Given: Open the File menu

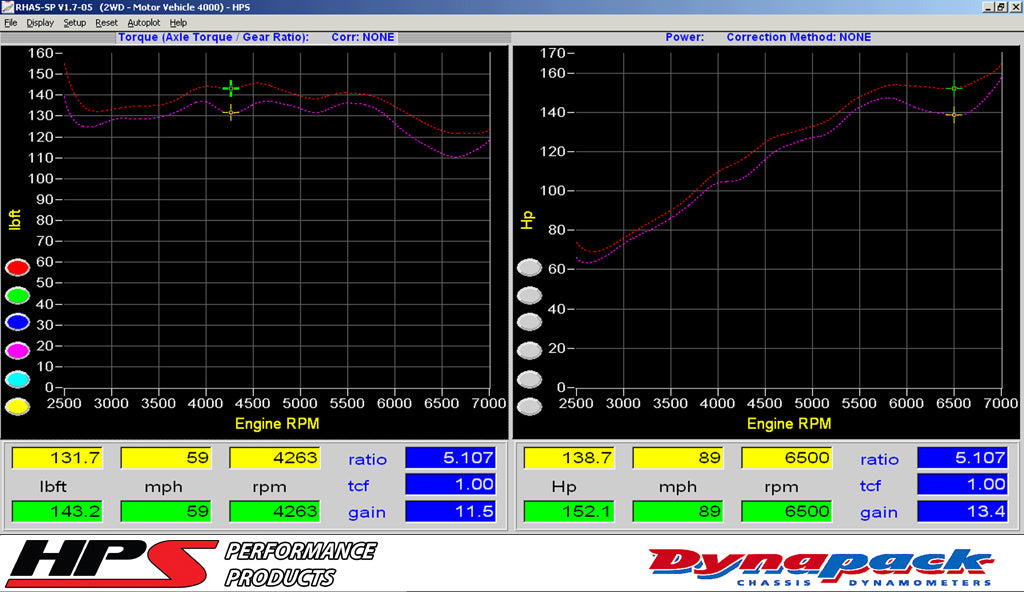Looking at the screenshot, I should pyautogui.click(x=12, y=22).
